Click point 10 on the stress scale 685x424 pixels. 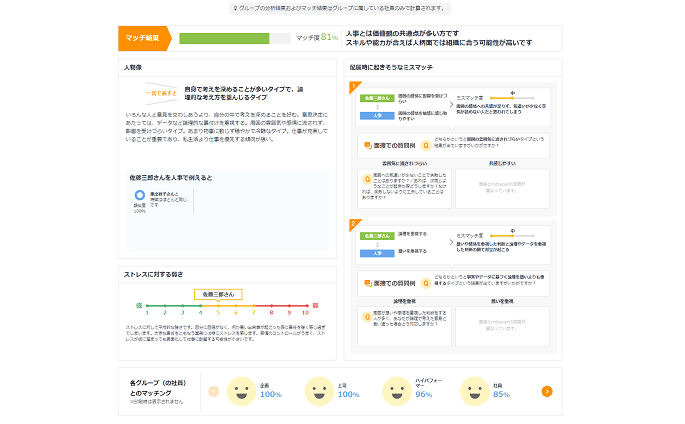[x=306, y=308]
